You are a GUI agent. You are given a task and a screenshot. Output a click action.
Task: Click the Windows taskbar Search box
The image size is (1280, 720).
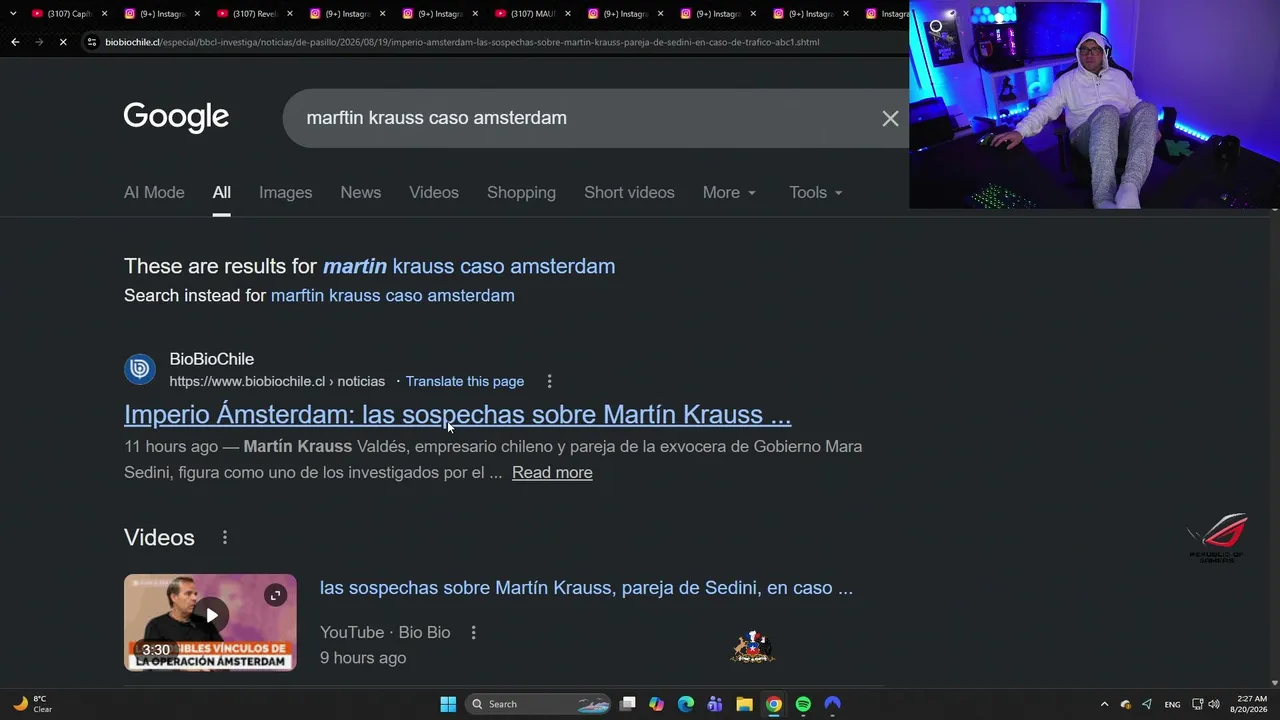(x=539, y=704)
